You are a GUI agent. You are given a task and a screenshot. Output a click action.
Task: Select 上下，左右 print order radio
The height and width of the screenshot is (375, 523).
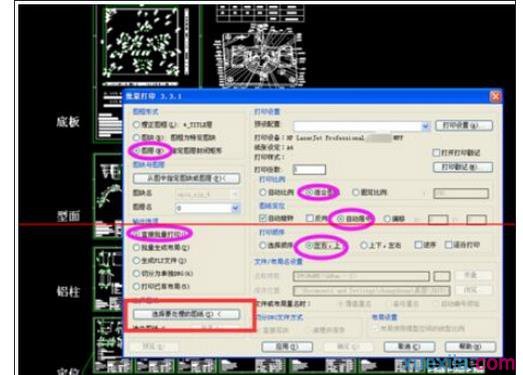(364, 246)
